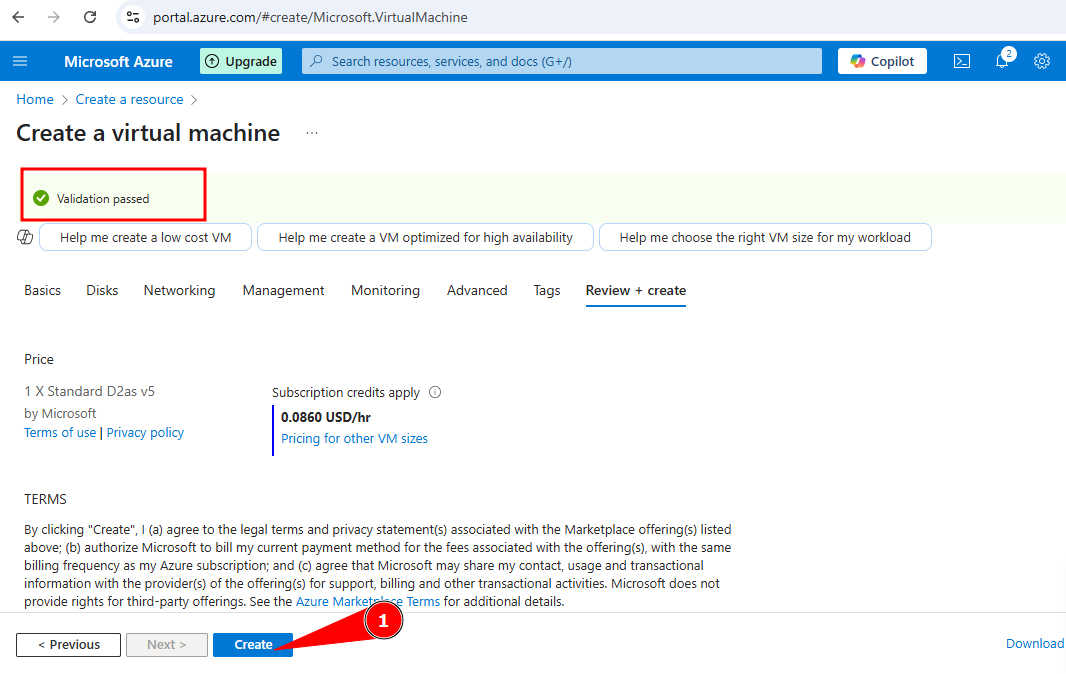This screenshot has width=1066, height=674.
Task: Click Help me choose the right VM size
Action: point(765,237)
